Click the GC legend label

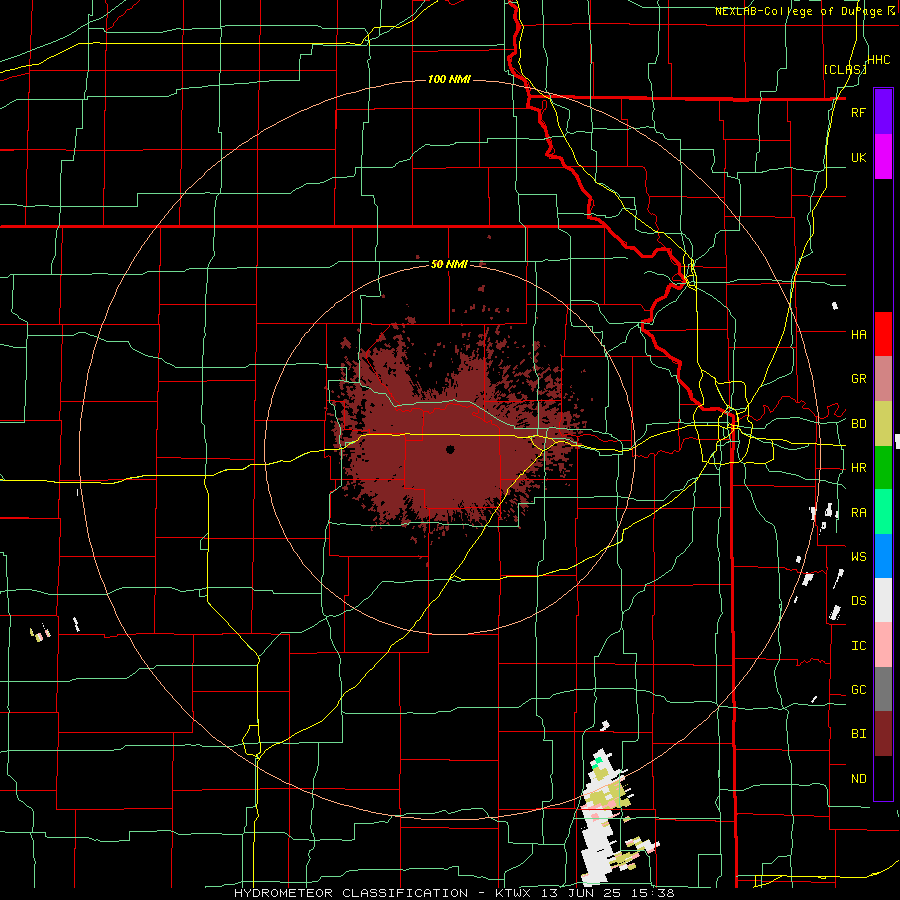[x=858, y=690]
